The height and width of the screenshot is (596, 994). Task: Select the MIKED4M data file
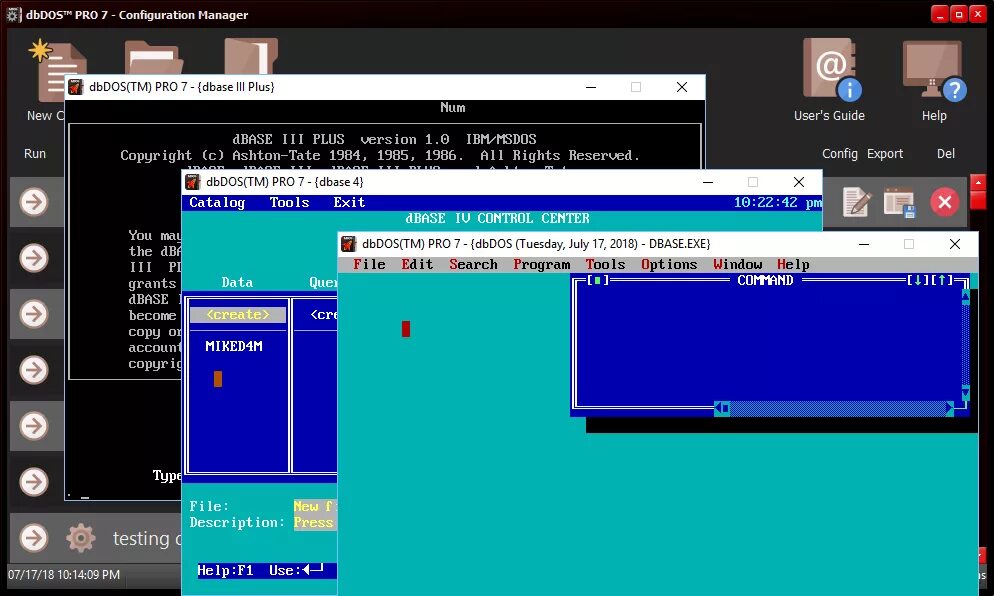coord(234,346)
